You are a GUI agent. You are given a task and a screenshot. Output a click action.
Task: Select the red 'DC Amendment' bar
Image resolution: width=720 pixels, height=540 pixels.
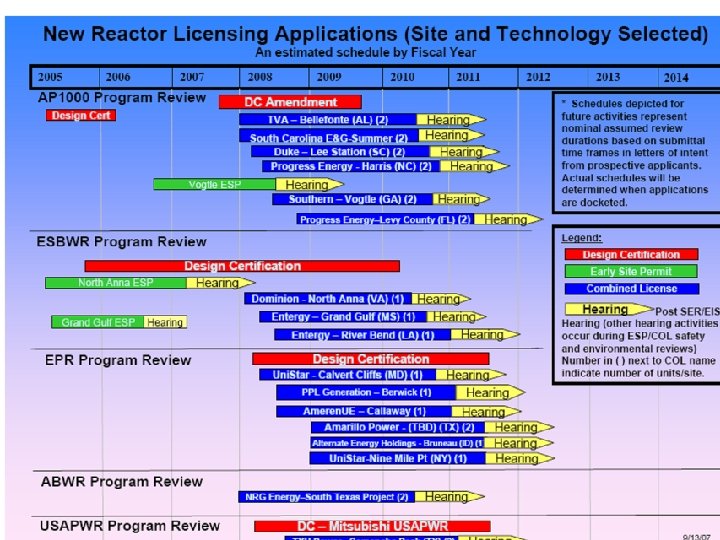click(x=290, y=102)
